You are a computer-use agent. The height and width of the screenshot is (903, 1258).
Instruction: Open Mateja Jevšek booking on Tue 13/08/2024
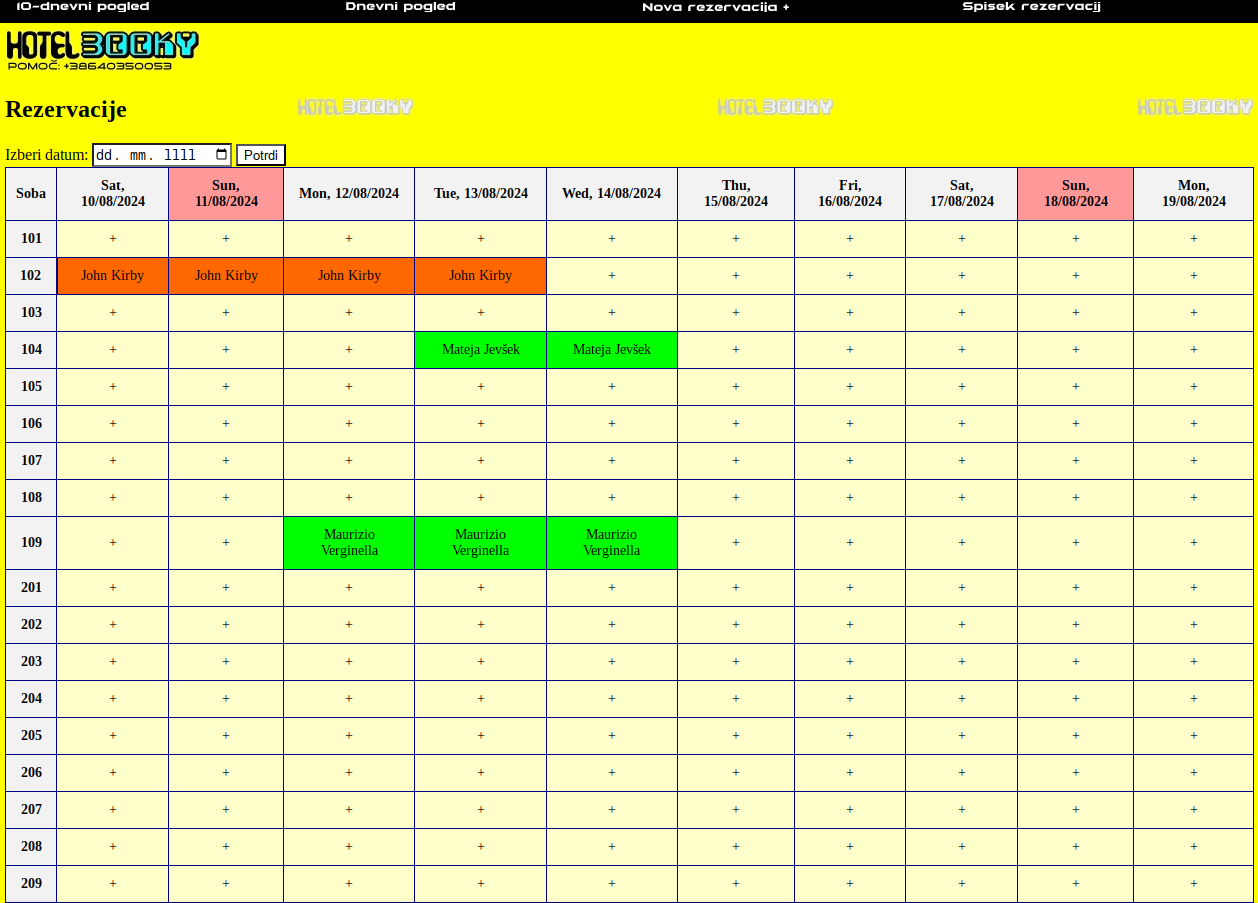point(480,350)
